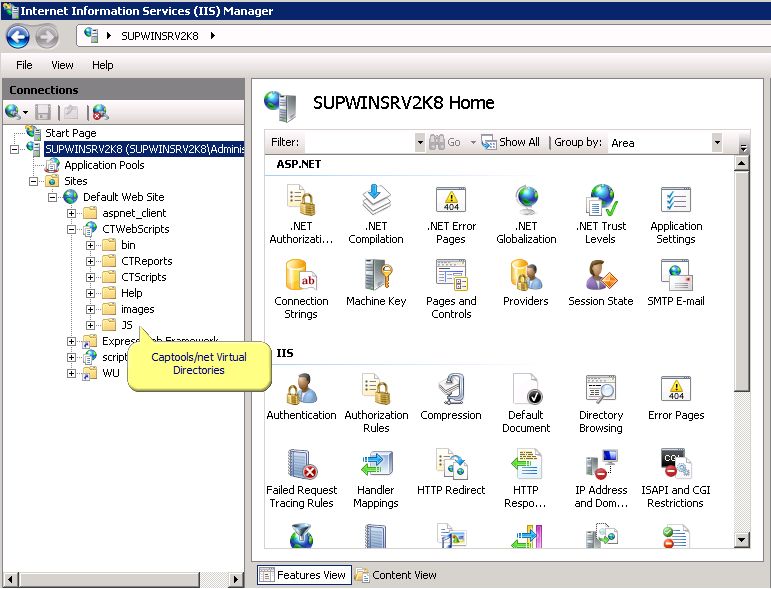Select Application Pools in the tree
The image size is (771, 589).
[104, 165]
